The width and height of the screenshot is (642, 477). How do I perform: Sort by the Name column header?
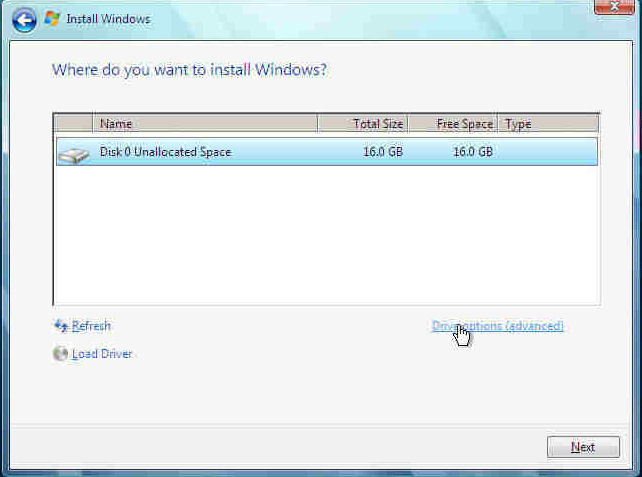tap(205, 124)
